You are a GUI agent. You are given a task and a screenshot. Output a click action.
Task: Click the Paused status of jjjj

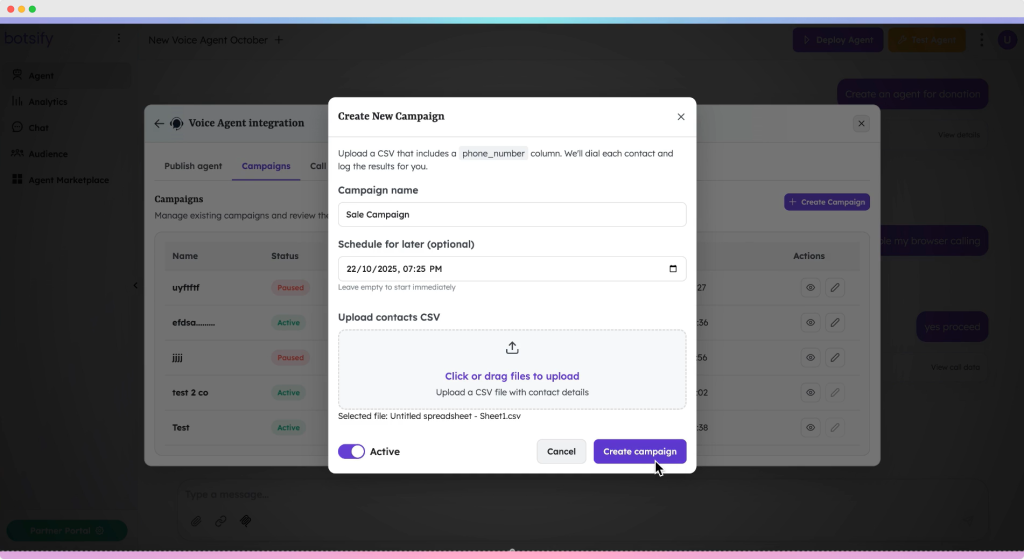click(x=291, y=357)
